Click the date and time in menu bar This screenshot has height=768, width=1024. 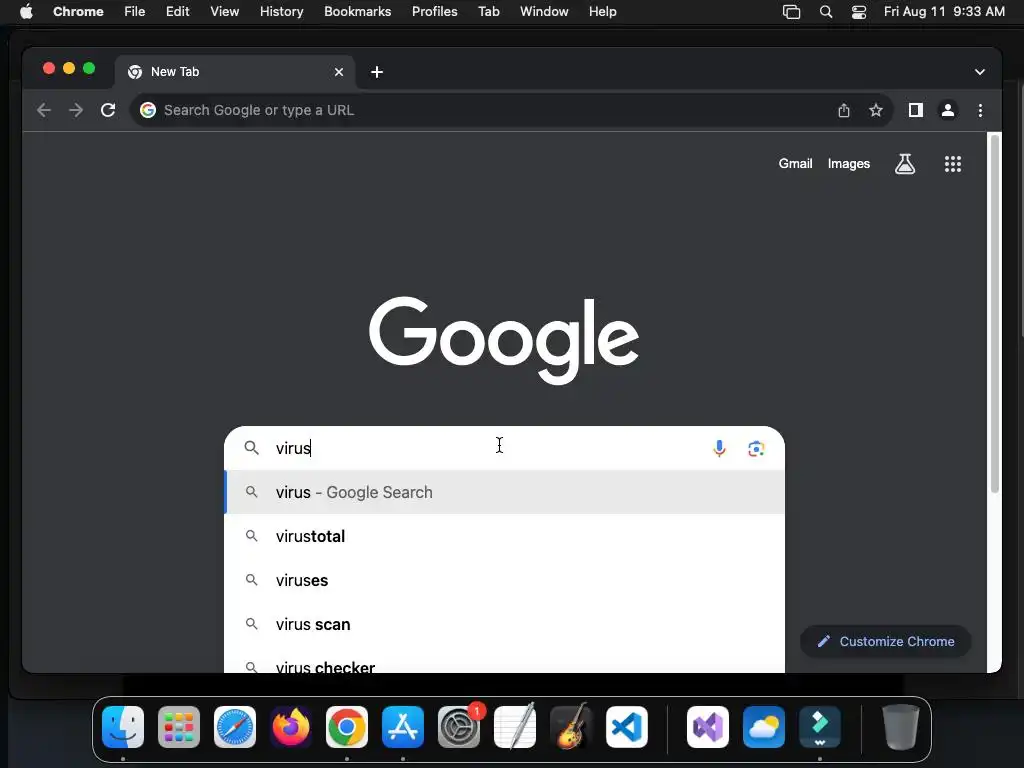pyautogui.click(x=944, y=12)
